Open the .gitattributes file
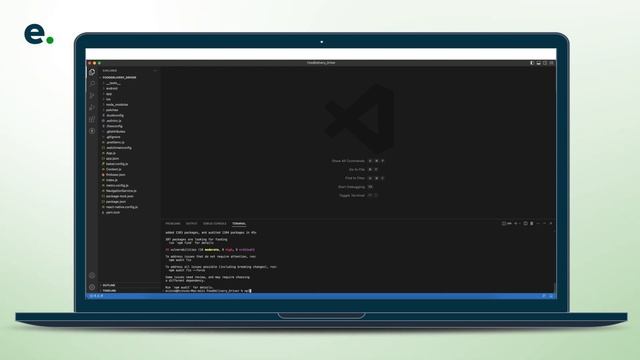Image resolution: width=640 pixels, height=360 pixels. 116,131
